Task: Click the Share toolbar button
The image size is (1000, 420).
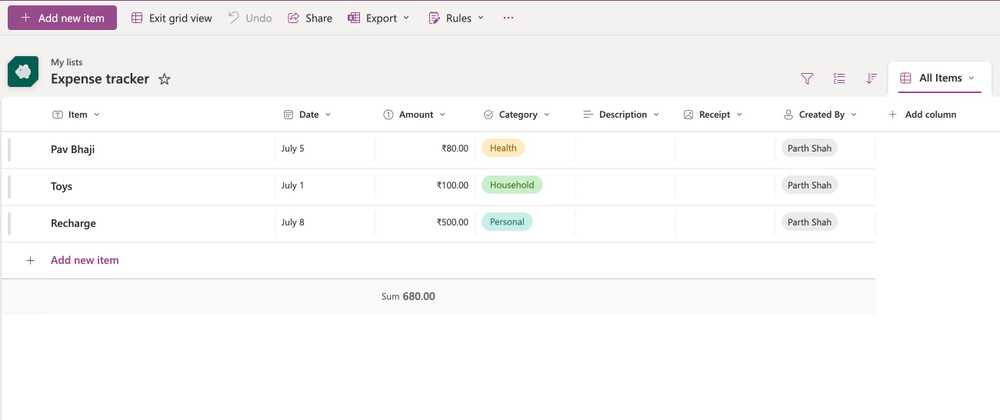Action: [x=310, y=18]
